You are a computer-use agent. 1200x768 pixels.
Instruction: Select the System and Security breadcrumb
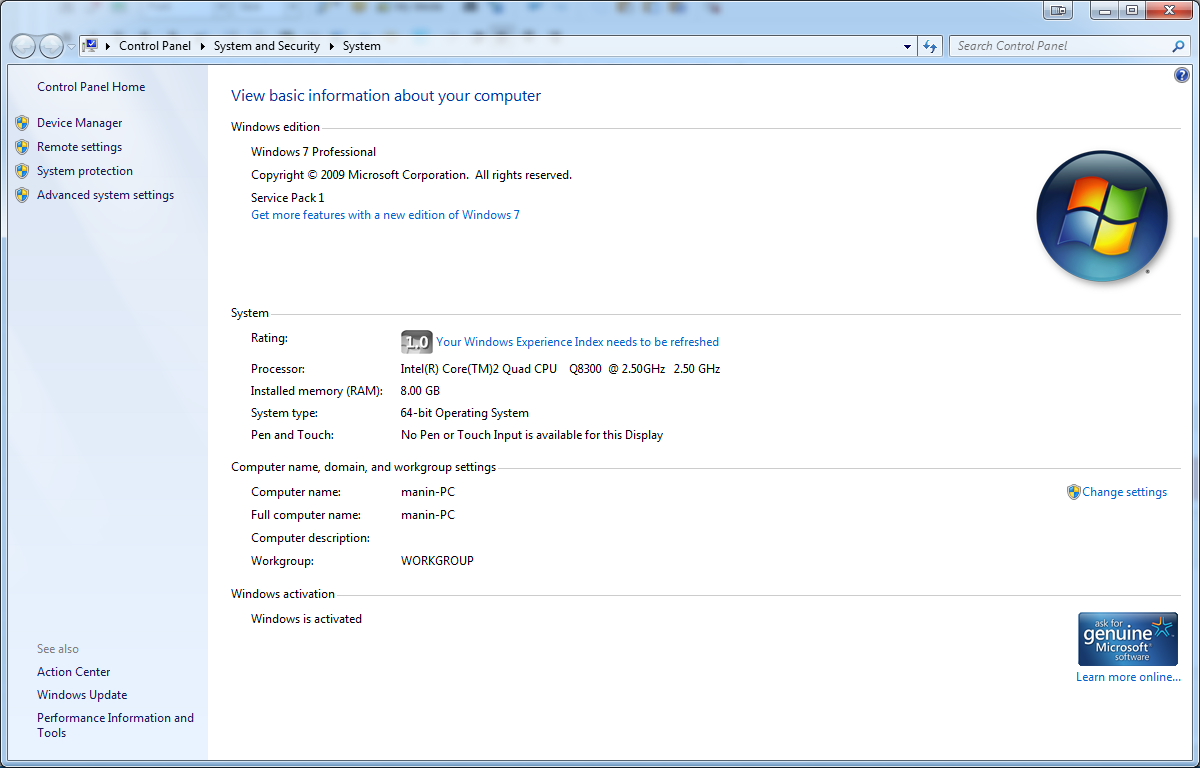[x=267, y=46]
